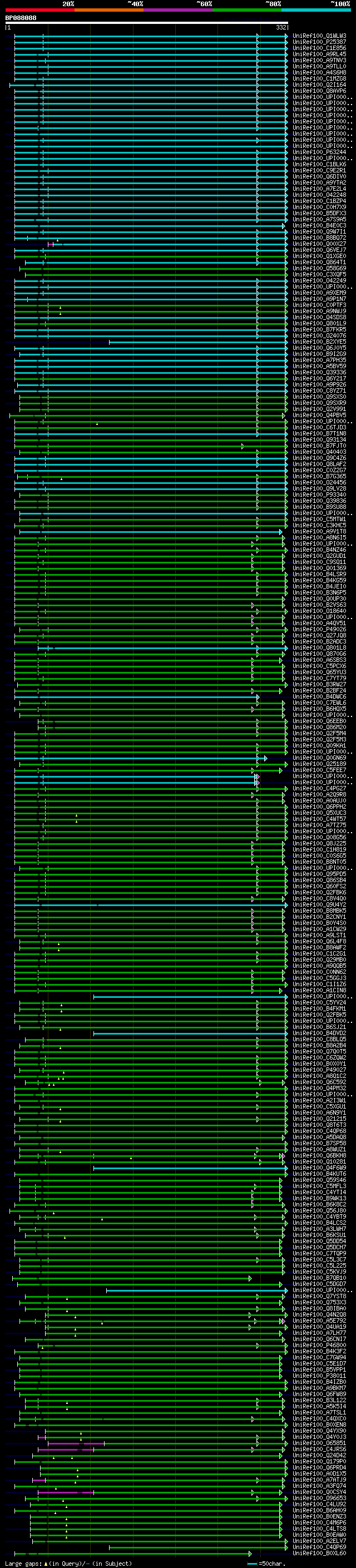This screenshot has width=356, height=1568.
Task: Select the UniRef100_O18640 label
Action: click(319, 611)
